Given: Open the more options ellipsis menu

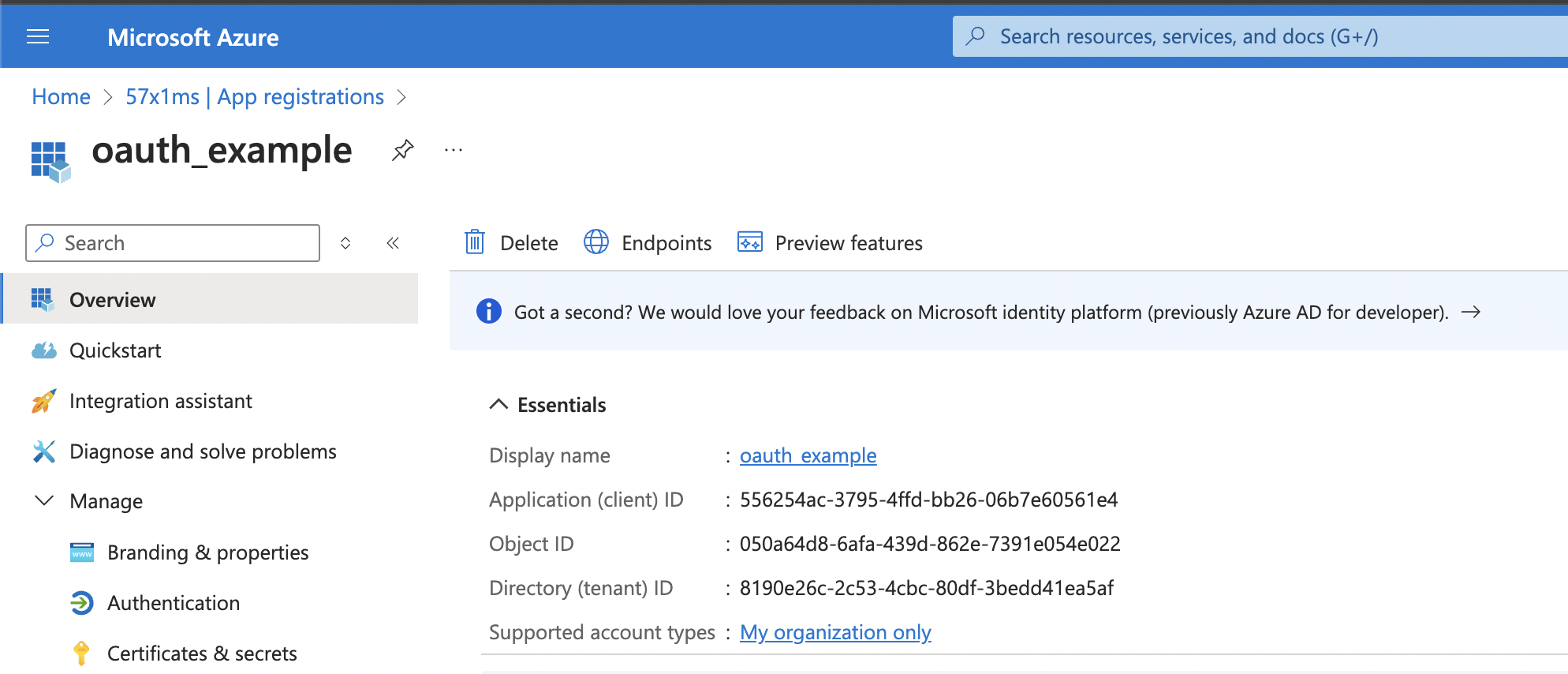Looking at the screenshot, I should pyautogui.click(x=454, y=149).
